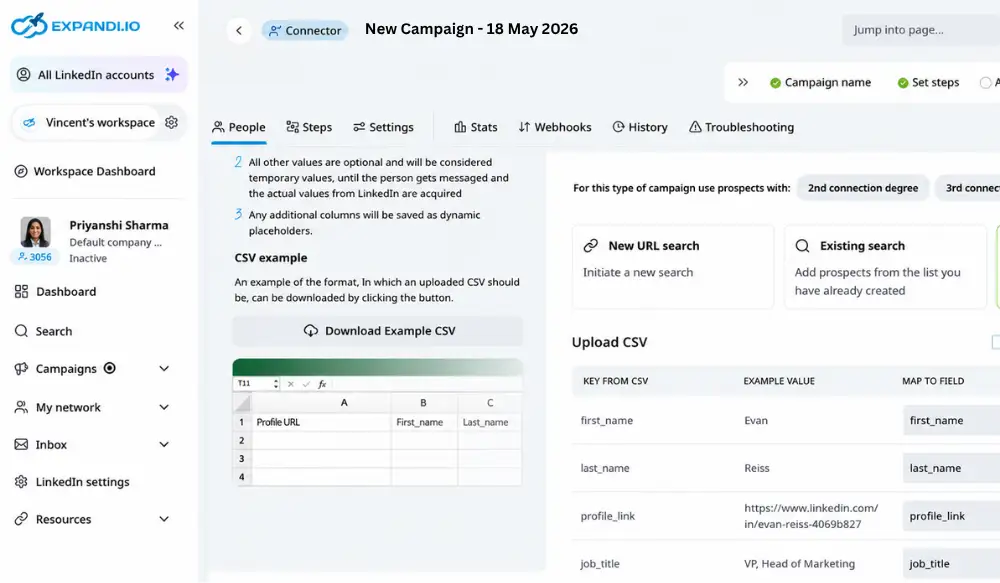Open the Settings tab

click(383, 127)
